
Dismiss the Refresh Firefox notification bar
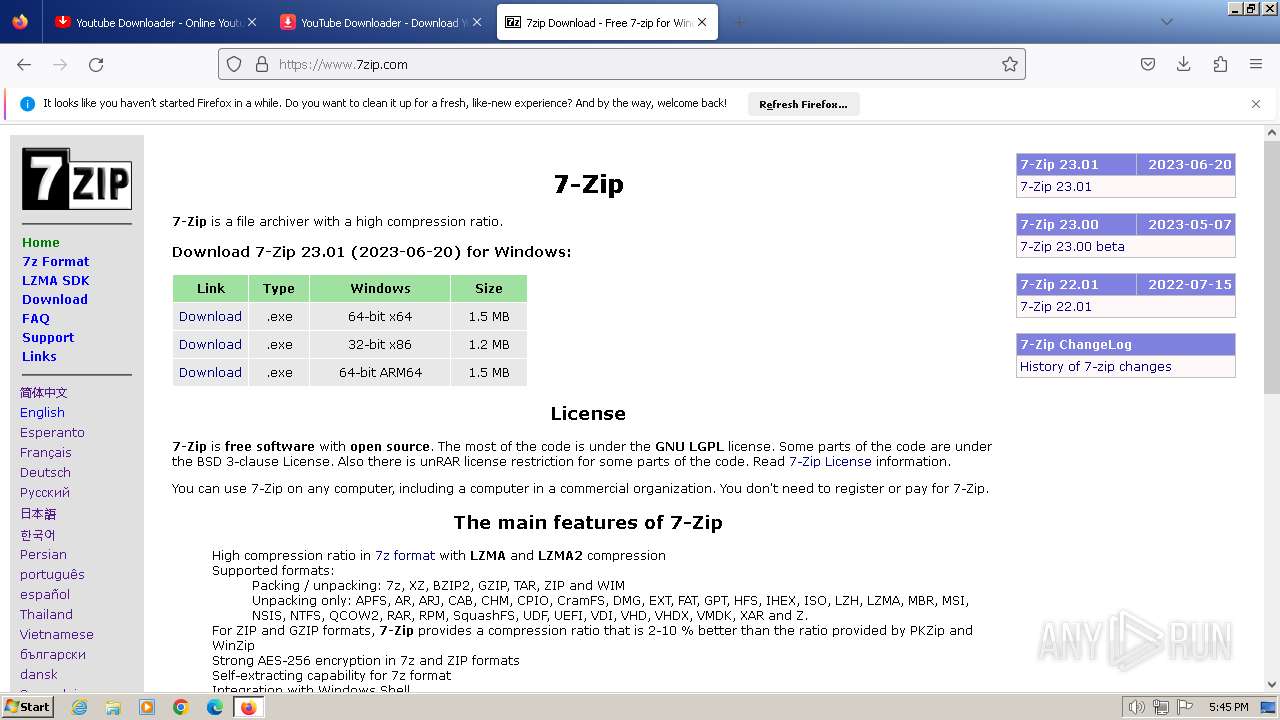coord(1256,104)
